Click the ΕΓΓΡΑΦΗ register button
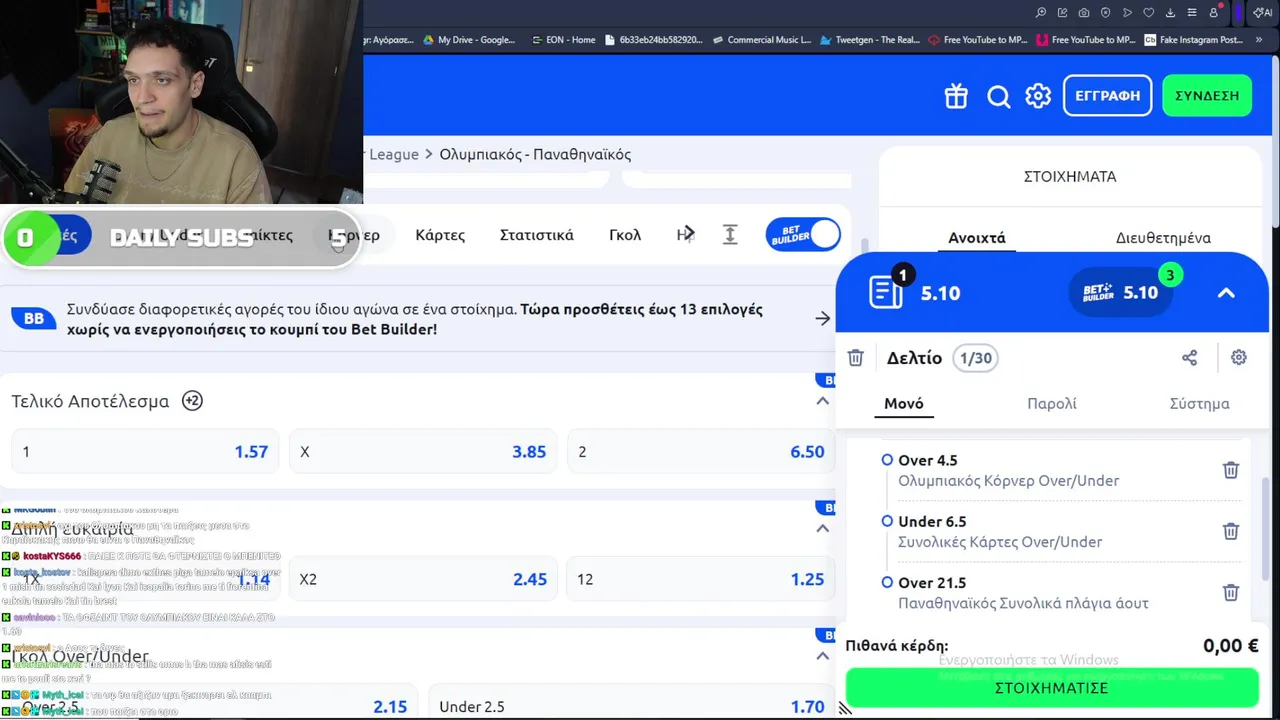Image resolution: width=1280 pixels, height=720 pixels. (1107, 96)
